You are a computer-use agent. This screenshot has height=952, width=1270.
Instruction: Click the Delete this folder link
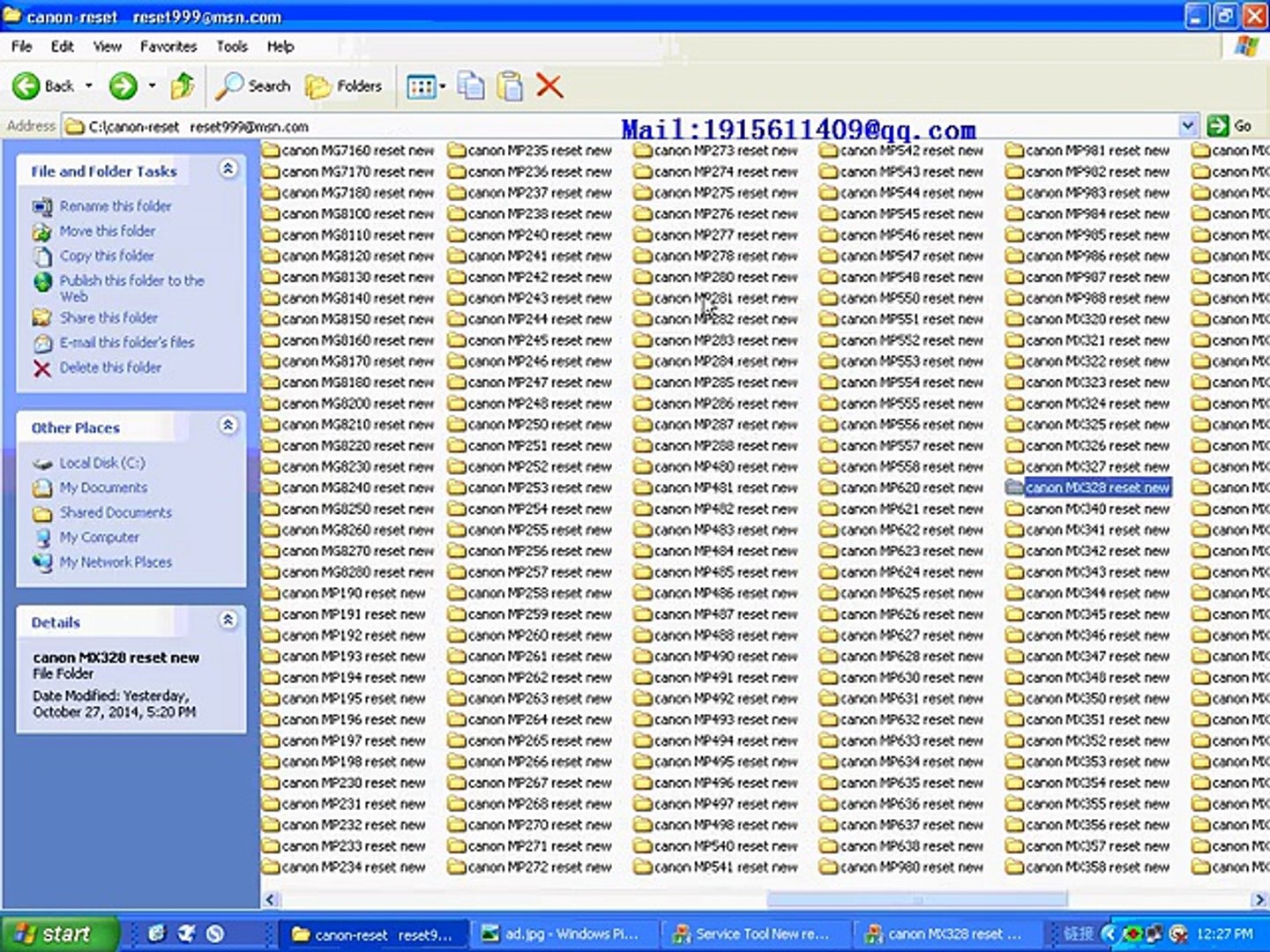point(110,368)
